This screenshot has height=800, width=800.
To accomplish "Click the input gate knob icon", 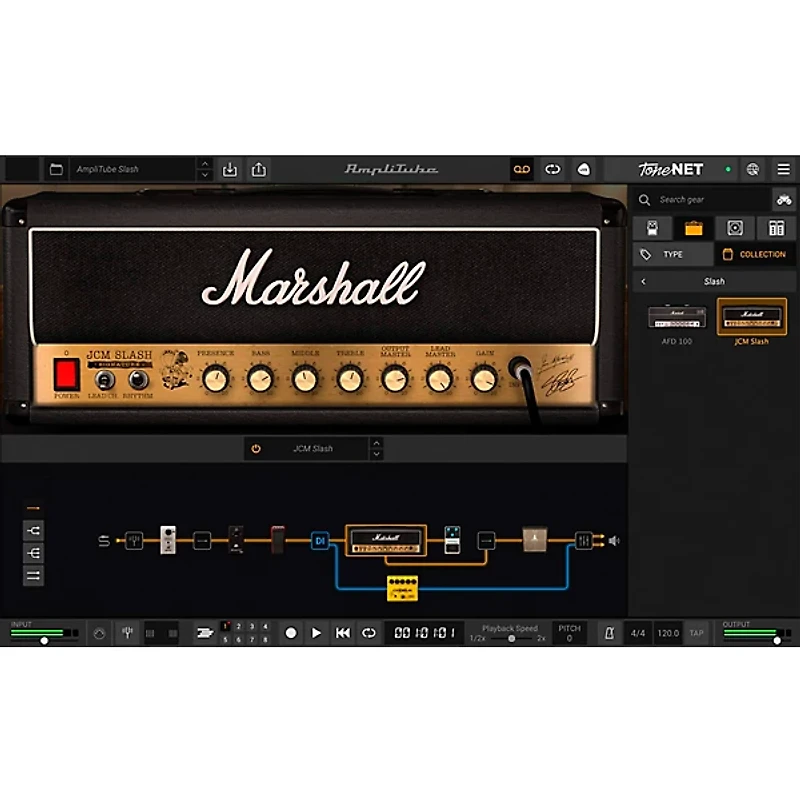I will (x=99, y=634).
